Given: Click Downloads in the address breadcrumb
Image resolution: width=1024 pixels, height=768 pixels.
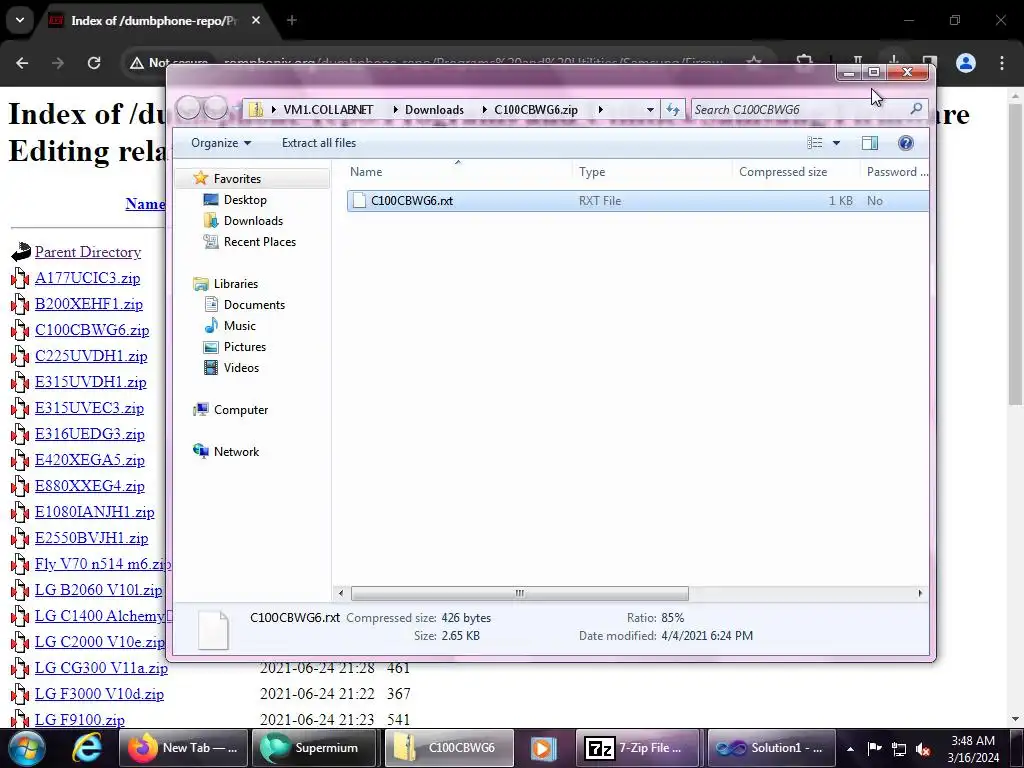Looking at the screenshot, I should (x=434, y=110).
